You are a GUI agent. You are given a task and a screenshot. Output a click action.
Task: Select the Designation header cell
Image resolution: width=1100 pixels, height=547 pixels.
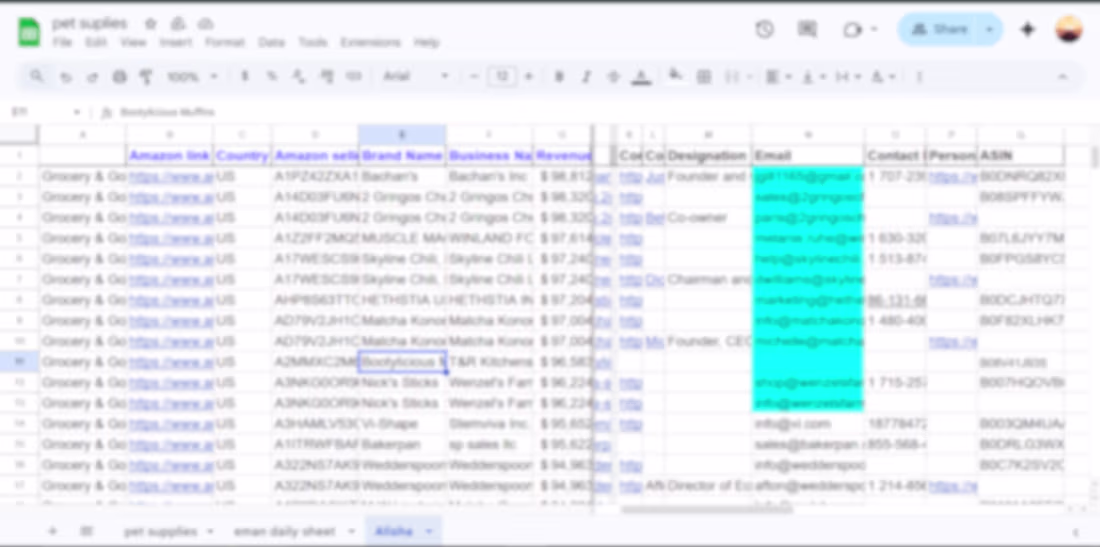(x=708, y=156)
